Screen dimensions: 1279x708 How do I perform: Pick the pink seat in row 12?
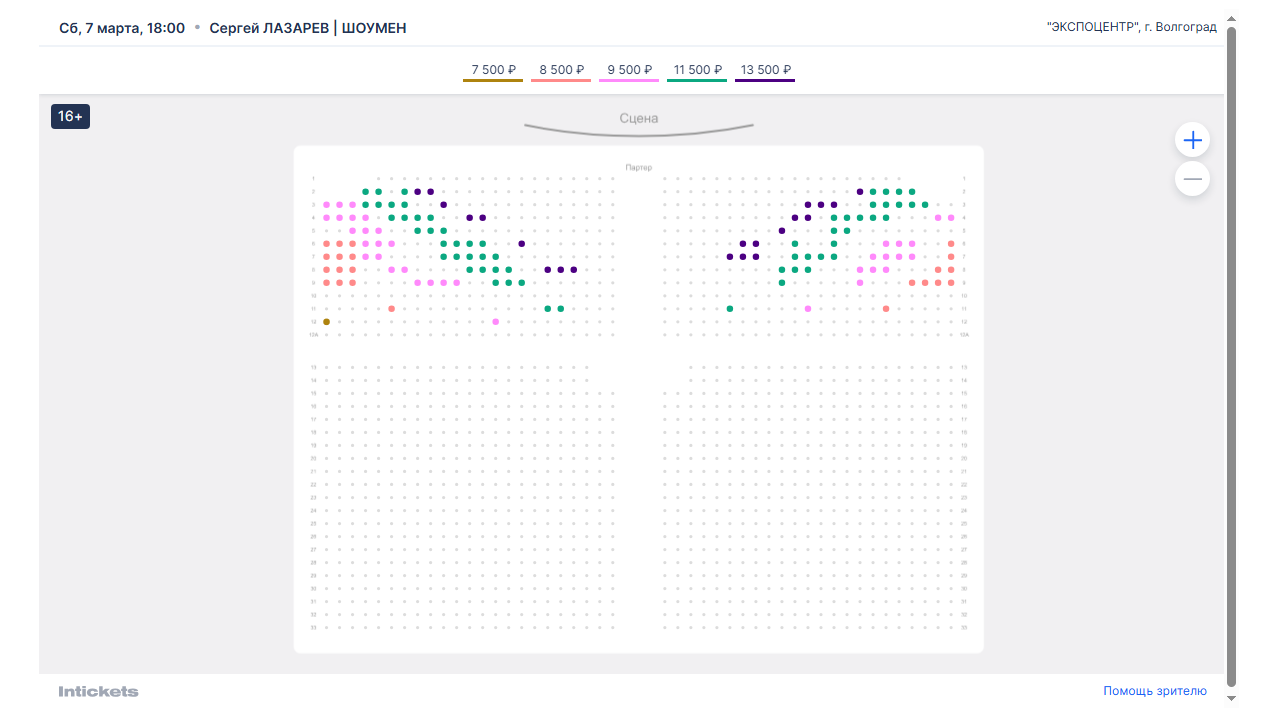click(x=496, y=322)
